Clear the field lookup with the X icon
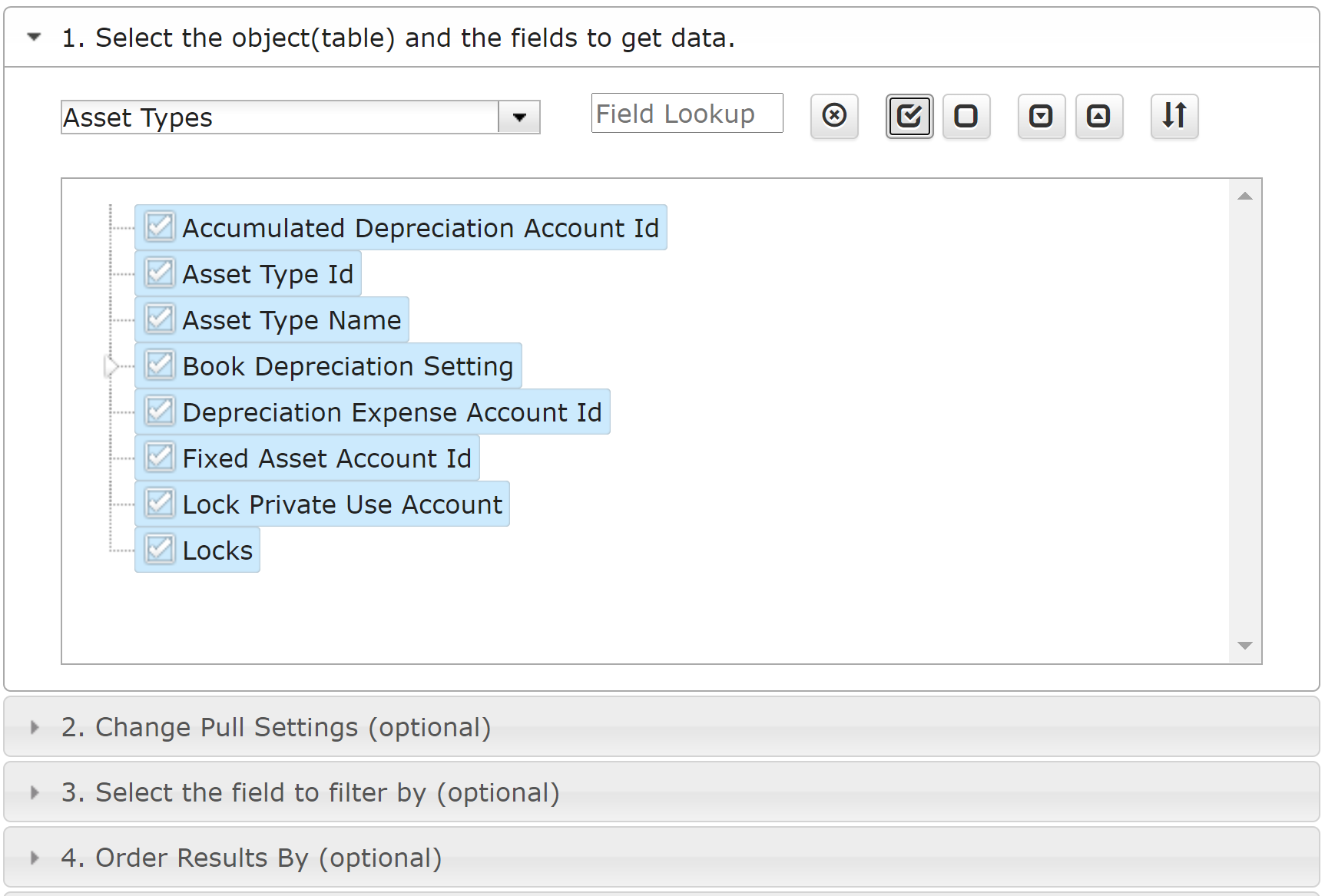This screenshot has width=1325, height=896. point(834,116)
